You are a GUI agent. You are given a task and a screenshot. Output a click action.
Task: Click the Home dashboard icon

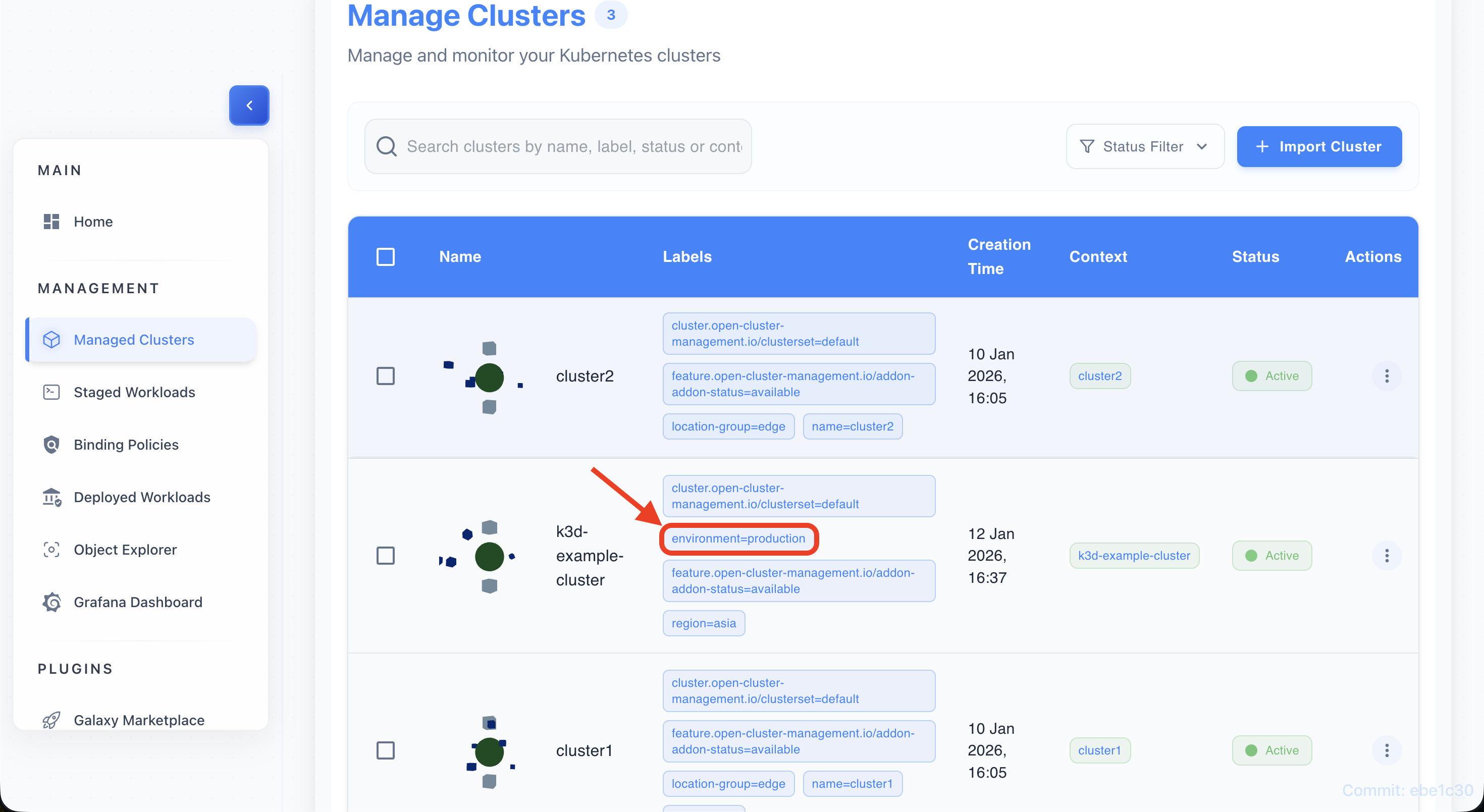pos(51,222)
